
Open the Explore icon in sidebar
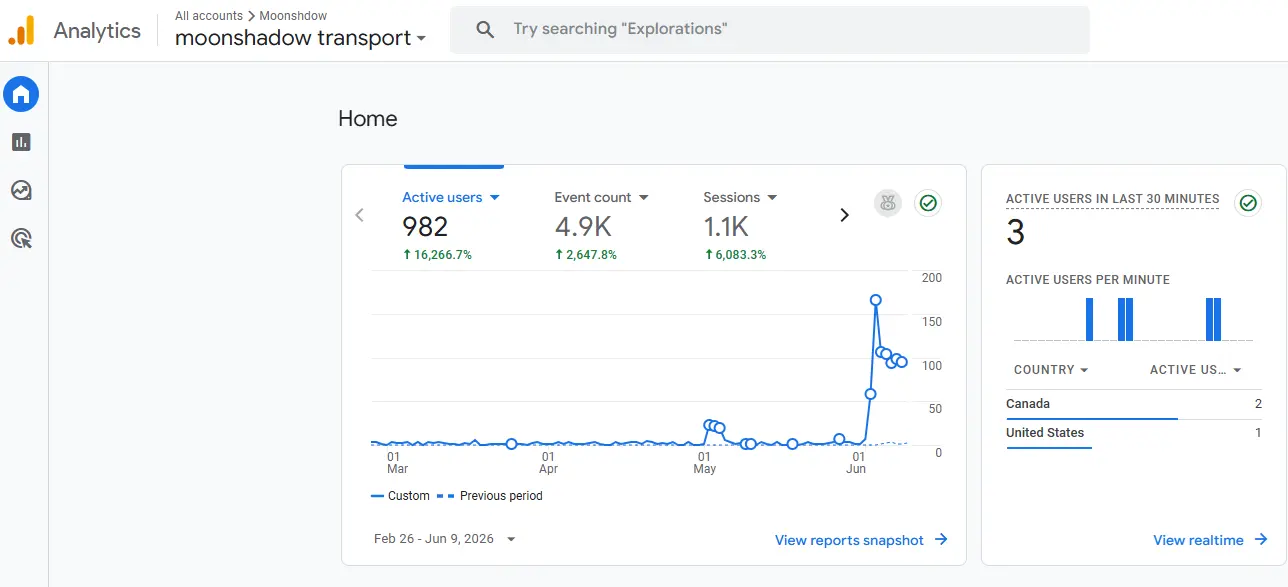click(x=21, y=190)
